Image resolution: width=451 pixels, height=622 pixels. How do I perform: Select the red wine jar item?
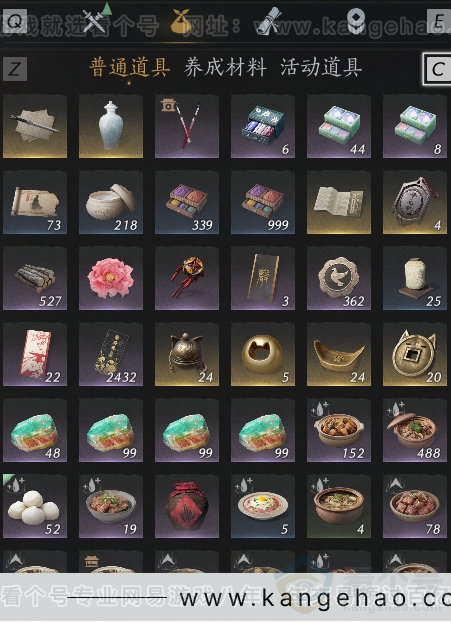187,506
